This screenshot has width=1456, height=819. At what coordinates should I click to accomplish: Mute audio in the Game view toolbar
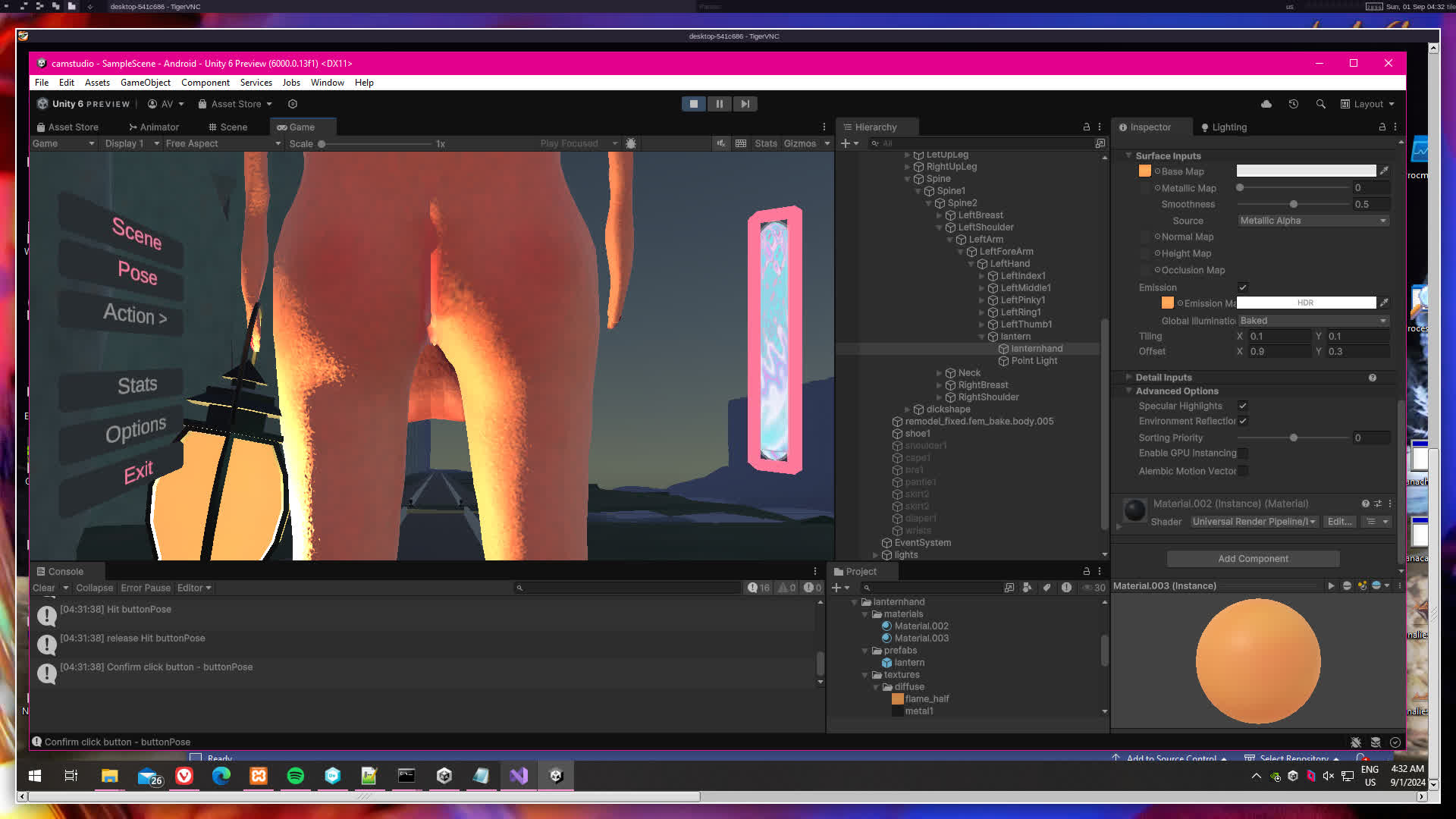[x=720, y=143]
